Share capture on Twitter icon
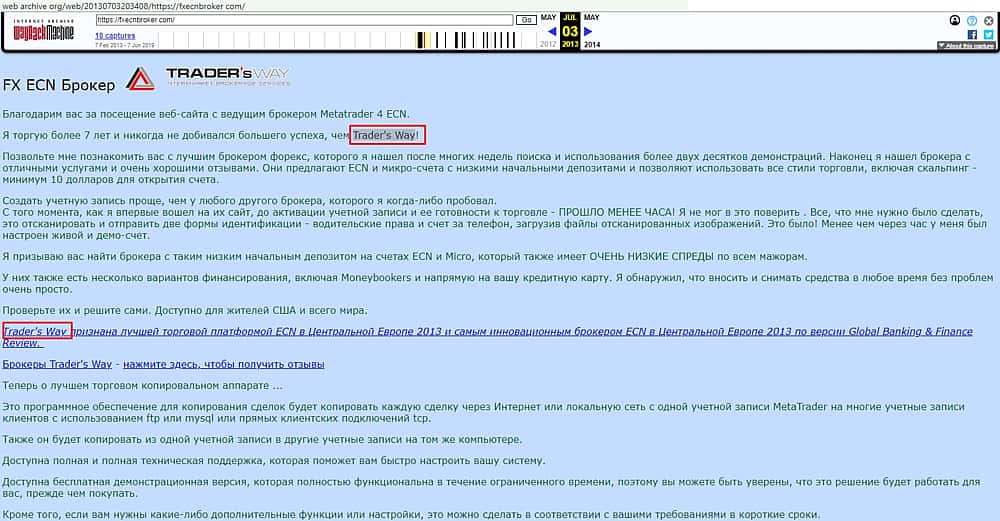This screenshot has width=1000, height=521. [989, 34]
